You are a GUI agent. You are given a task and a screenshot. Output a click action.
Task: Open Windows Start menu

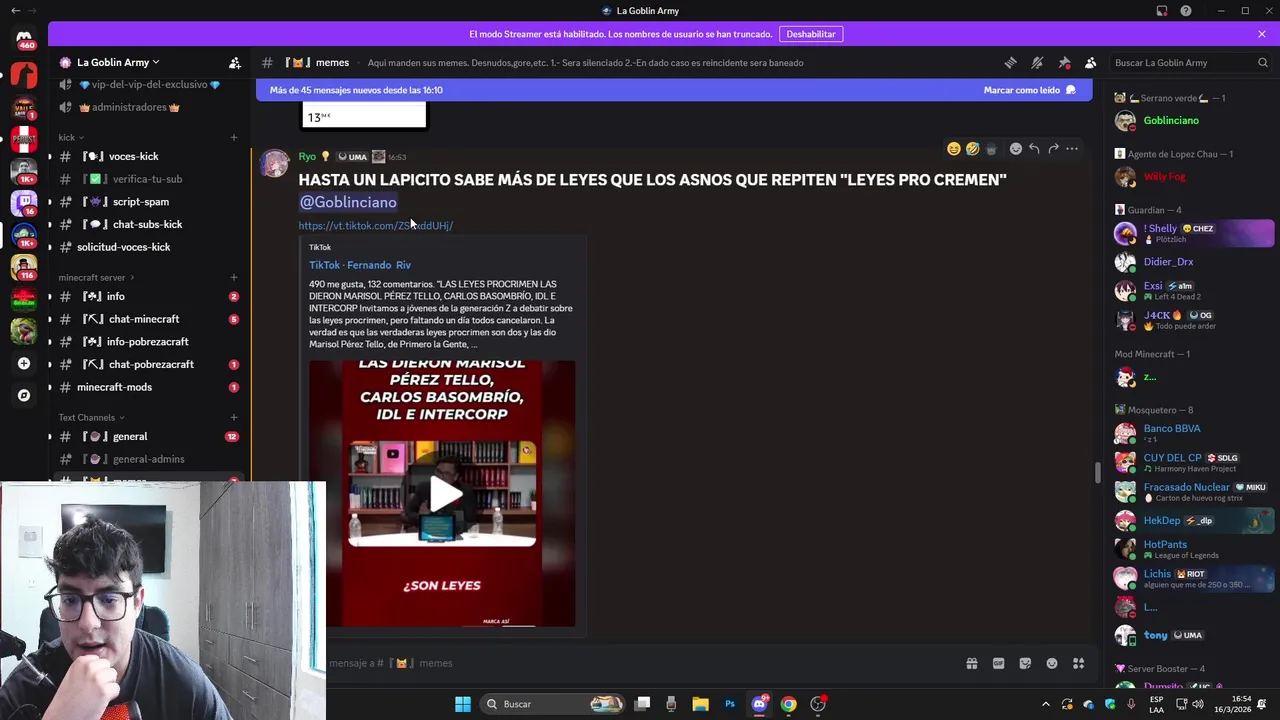click(x=463, y=704)
